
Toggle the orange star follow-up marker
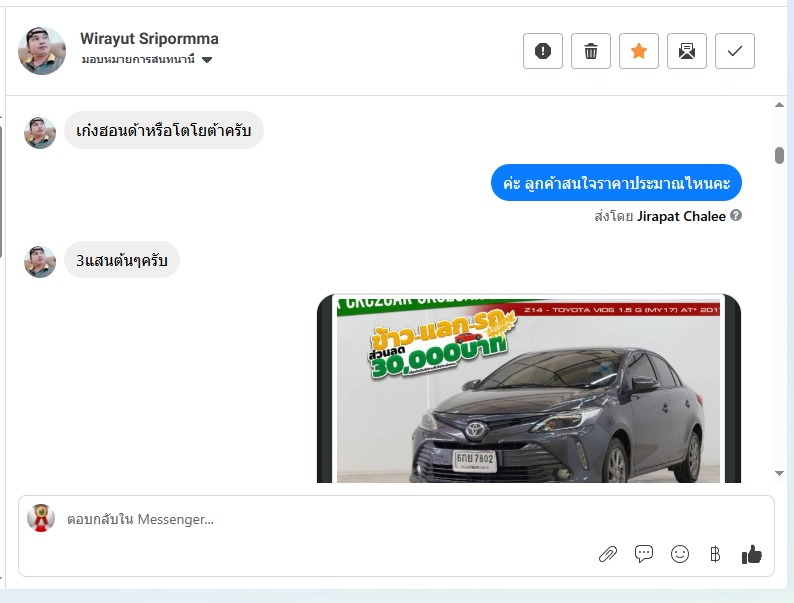pyautogui.click(x=639, y=51)
